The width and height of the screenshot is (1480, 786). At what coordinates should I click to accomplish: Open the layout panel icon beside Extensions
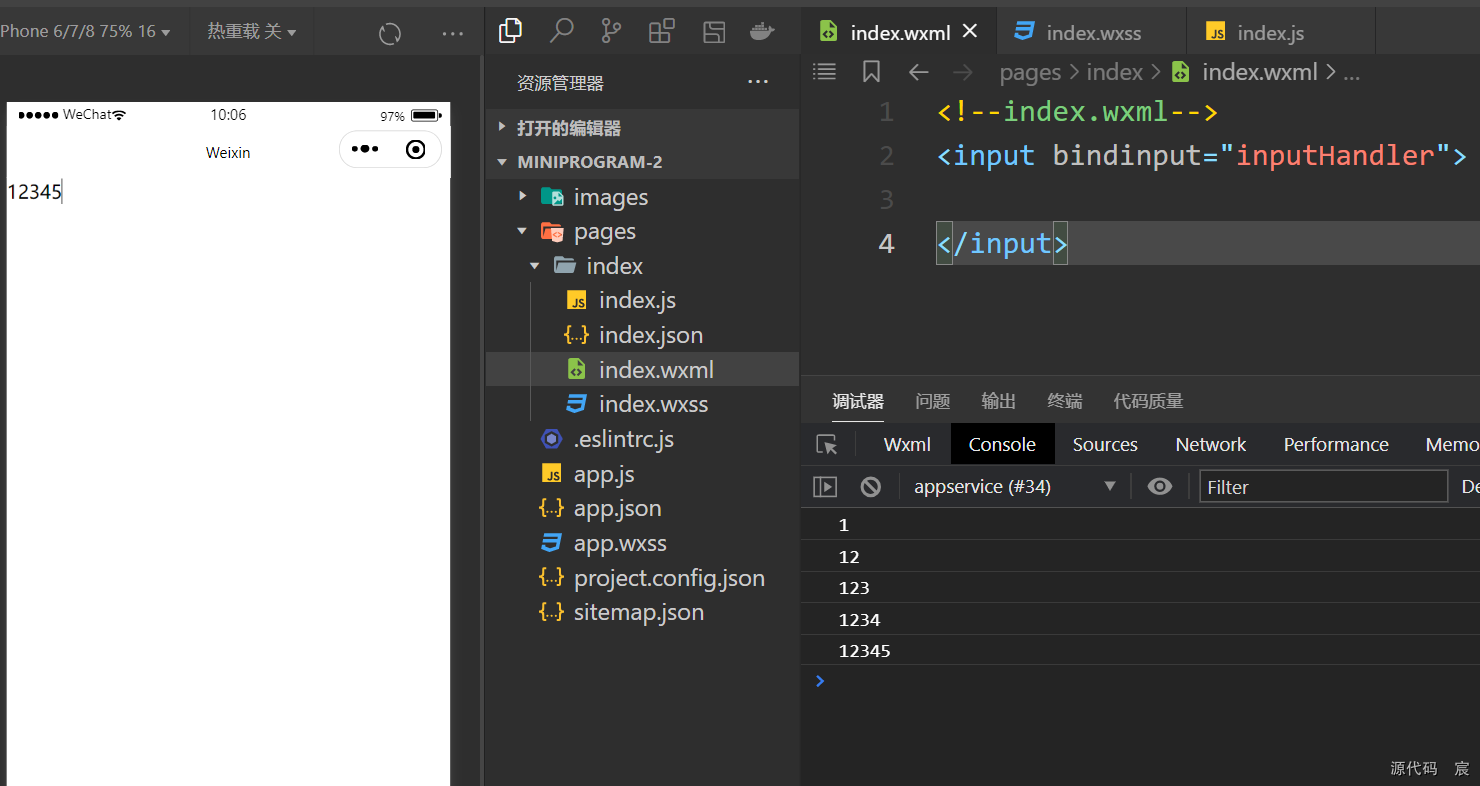pyautogui.click(x=714, y=31)
